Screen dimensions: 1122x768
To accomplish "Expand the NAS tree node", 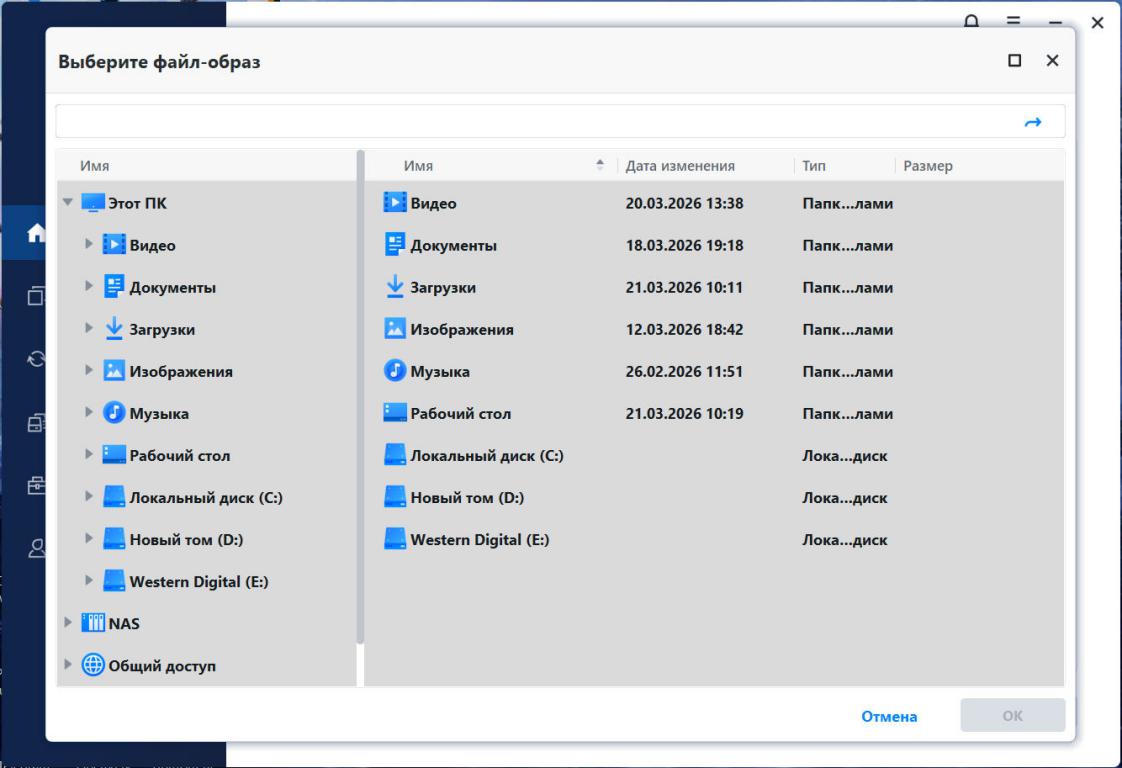I will point(68,624).
